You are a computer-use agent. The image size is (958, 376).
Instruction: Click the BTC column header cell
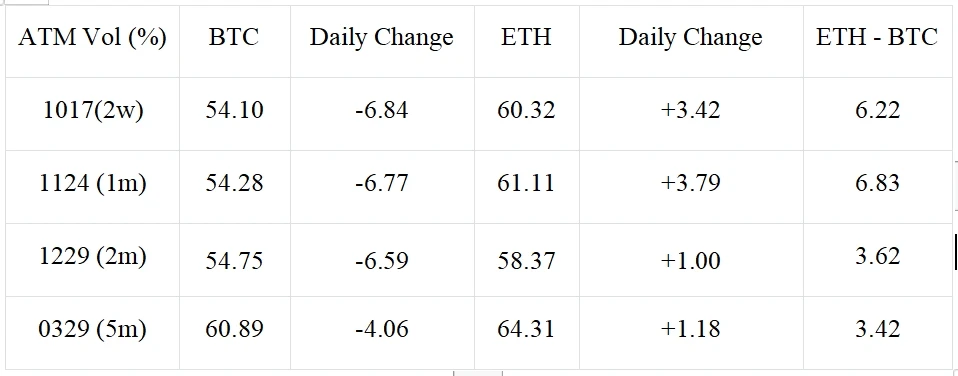click(x=235, y=41)
